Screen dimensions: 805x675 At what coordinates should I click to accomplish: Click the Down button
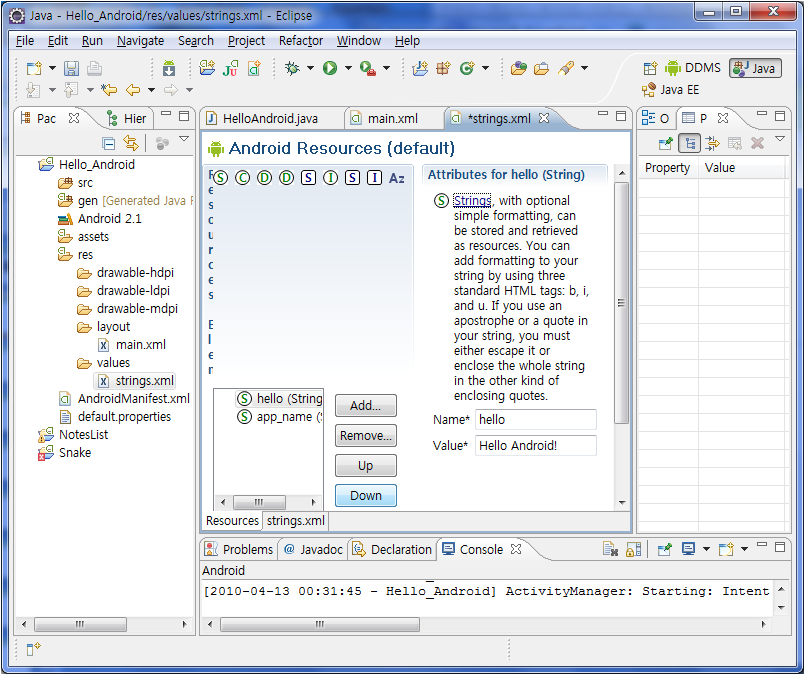click(366, 495)
